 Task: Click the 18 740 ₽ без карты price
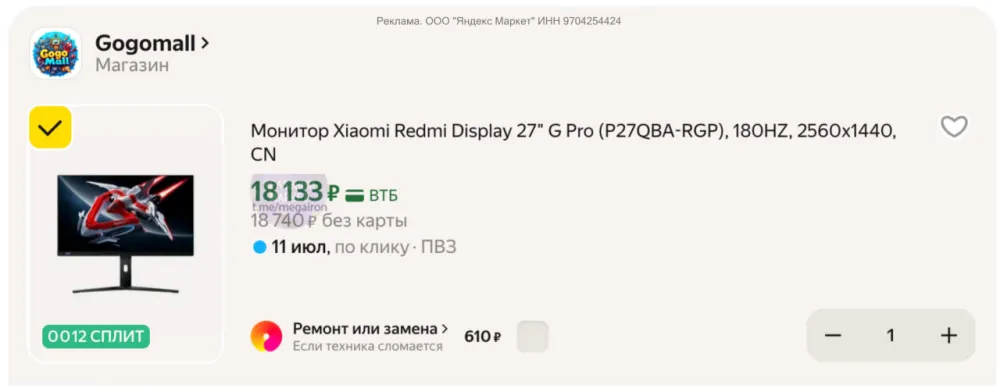click(x=329, y=221)
